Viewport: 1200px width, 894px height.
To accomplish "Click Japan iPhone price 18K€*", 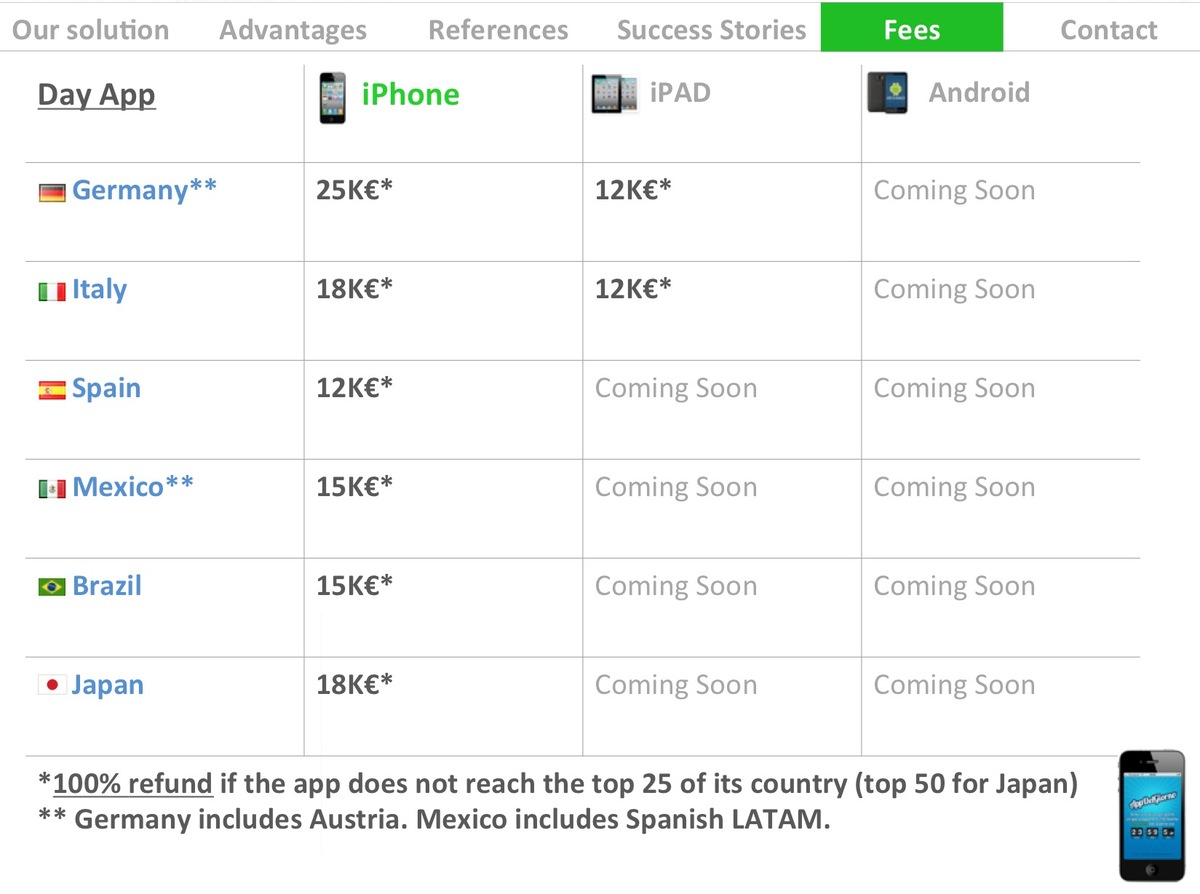I will (x=355, y=685).
